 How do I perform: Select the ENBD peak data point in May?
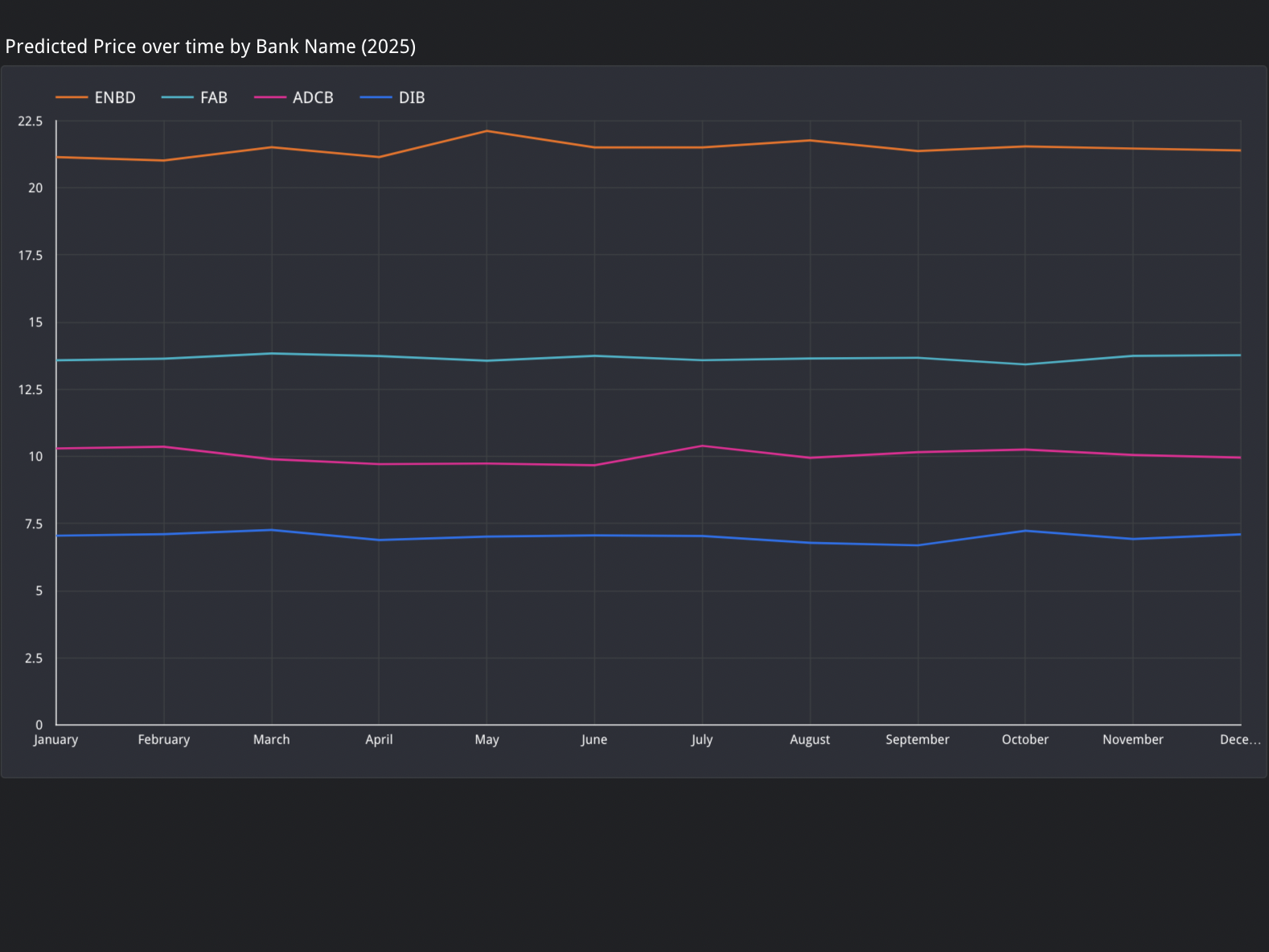pos(487,131)
